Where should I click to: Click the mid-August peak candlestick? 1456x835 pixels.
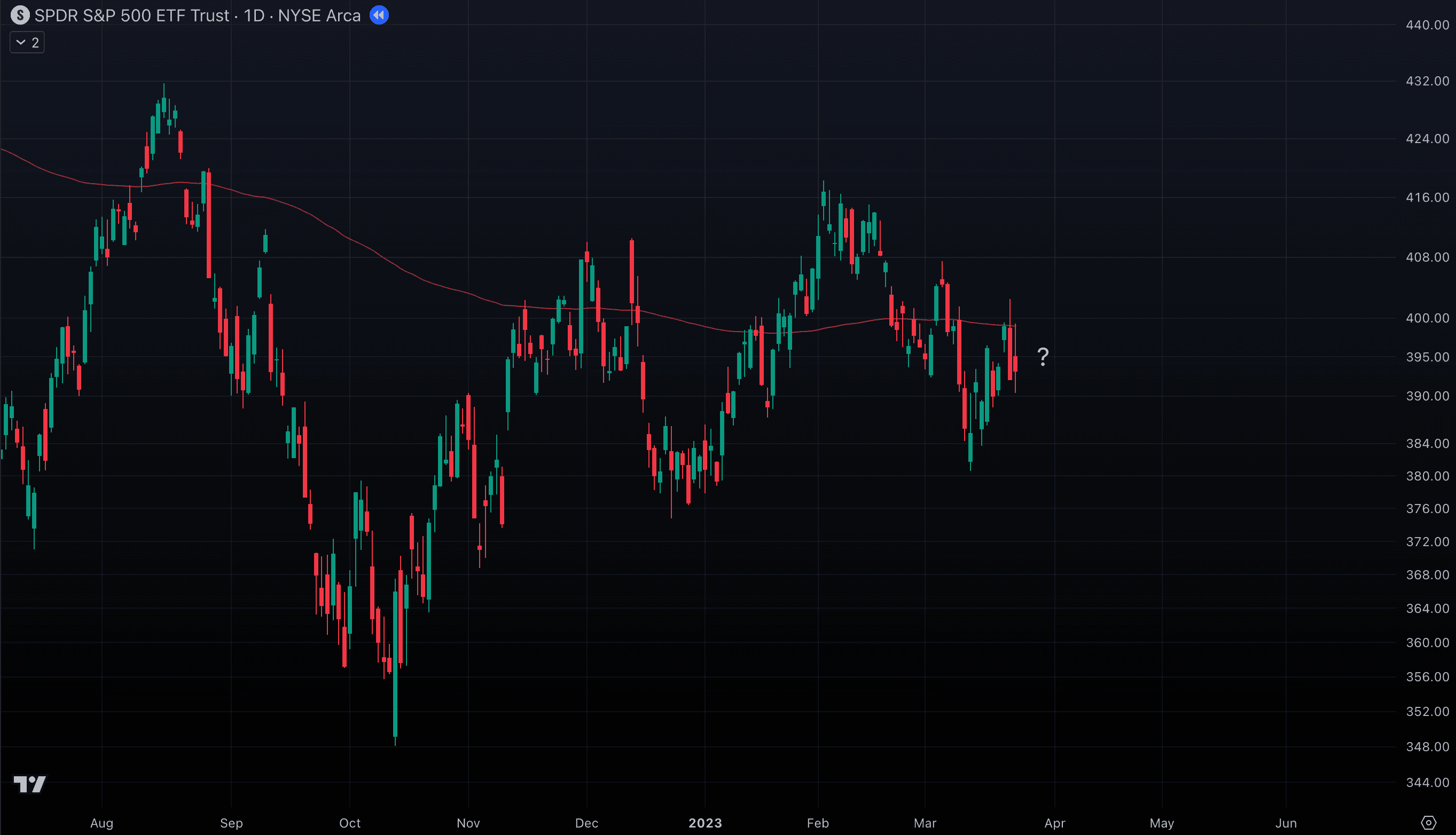click(x=164, y=105)
